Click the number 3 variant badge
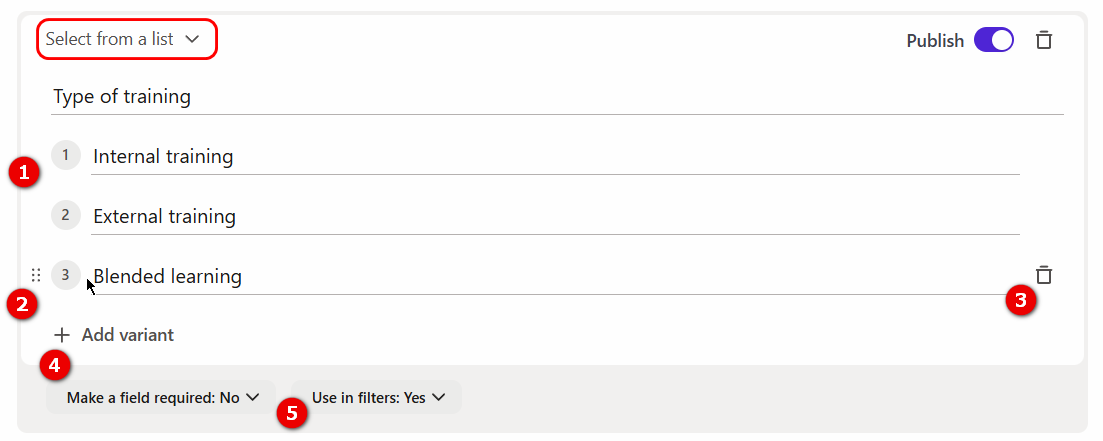This screenshot has height=441, width=1103. [x=66, y=275]
